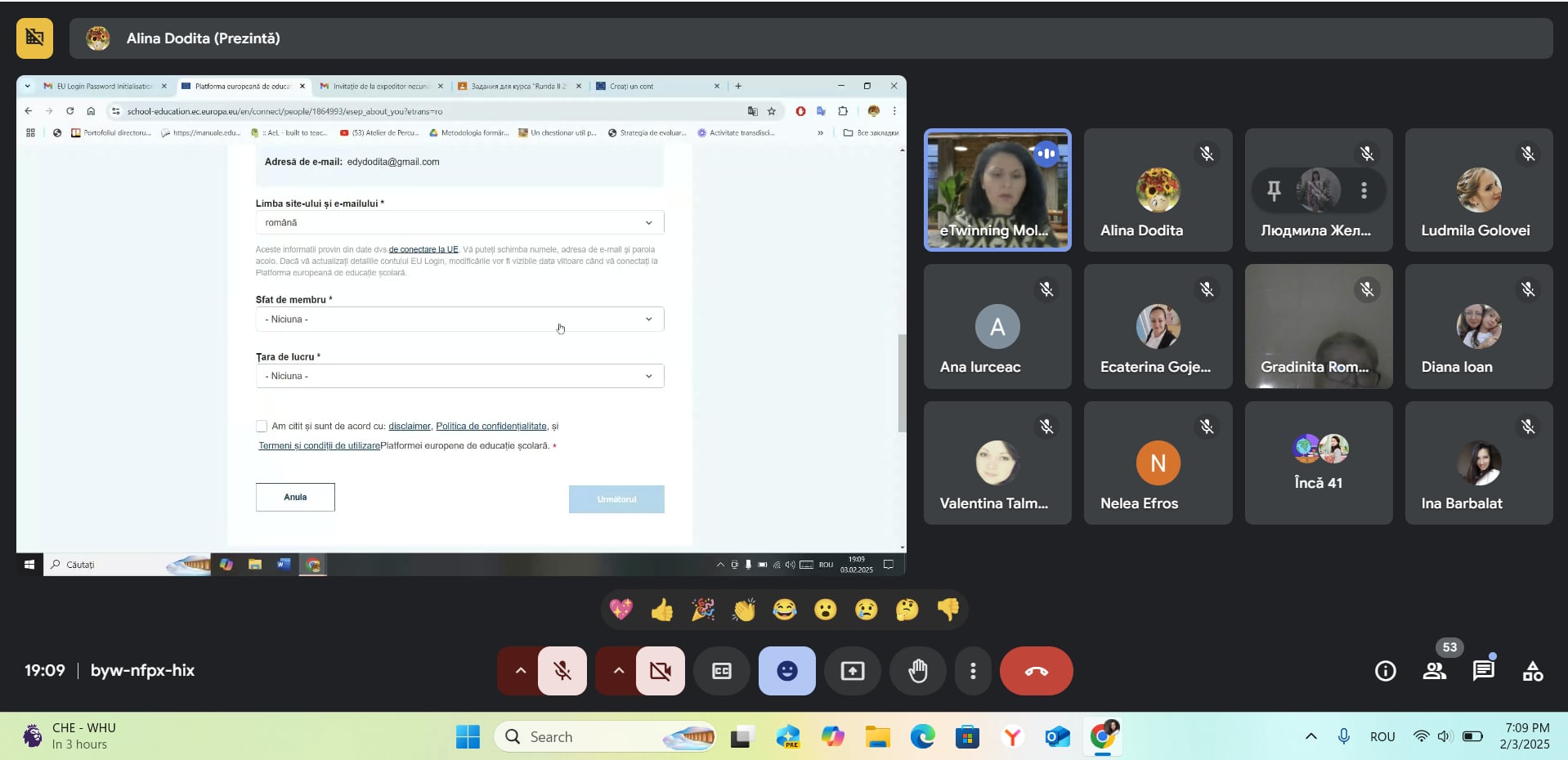Click the raise hand icon

click(x=918, y=671)
